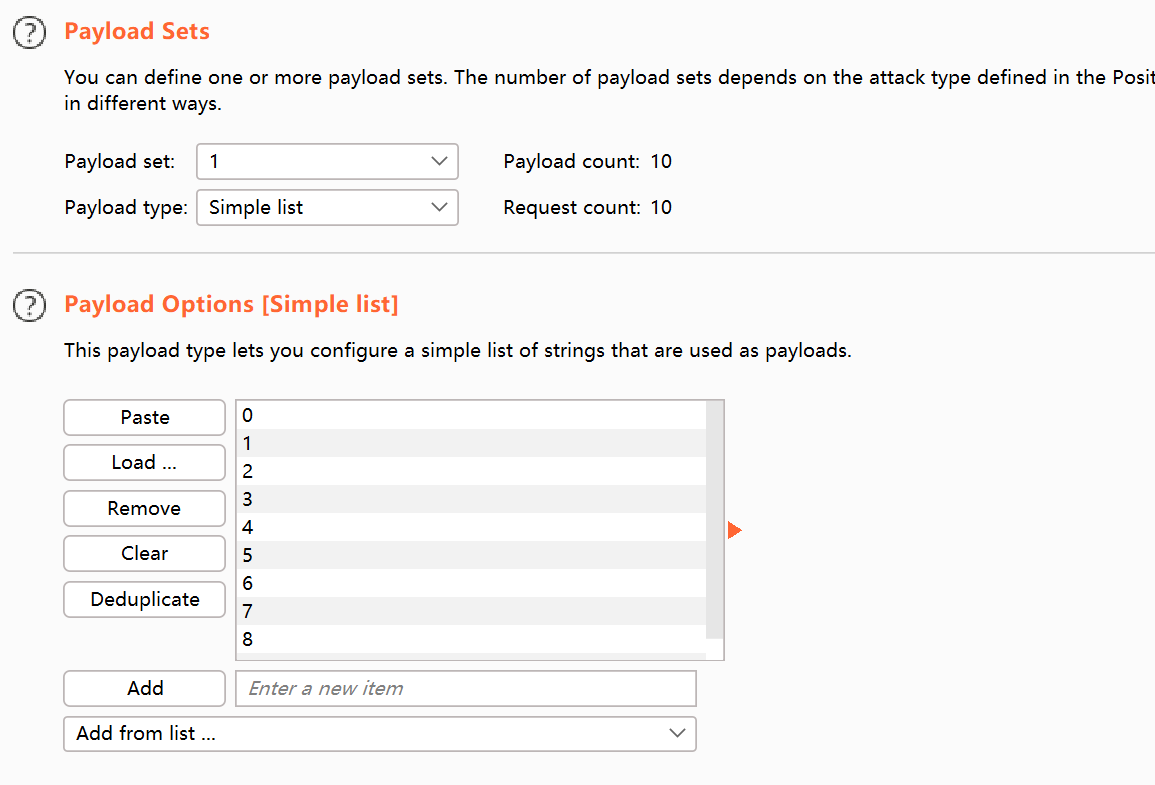Click the payload list vertical scrollbar
Viewport: 1155px width, 785px height.
pyautogui.click(x=714, y=520)
